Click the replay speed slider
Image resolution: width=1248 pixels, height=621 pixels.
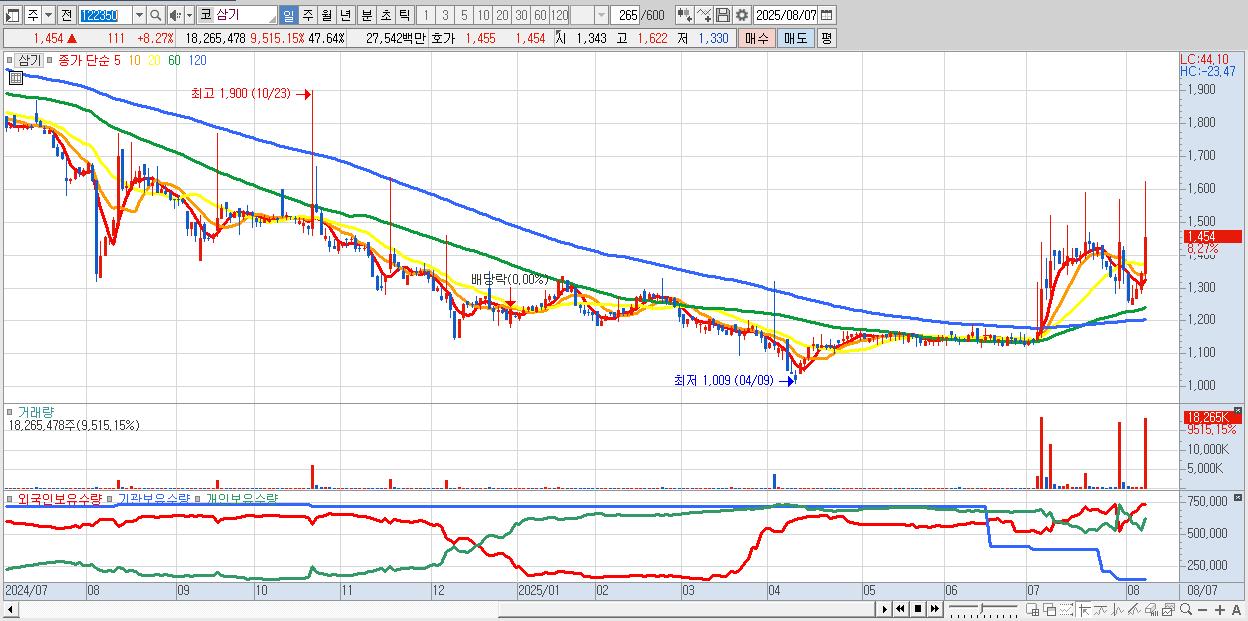(x=984, y=609)
